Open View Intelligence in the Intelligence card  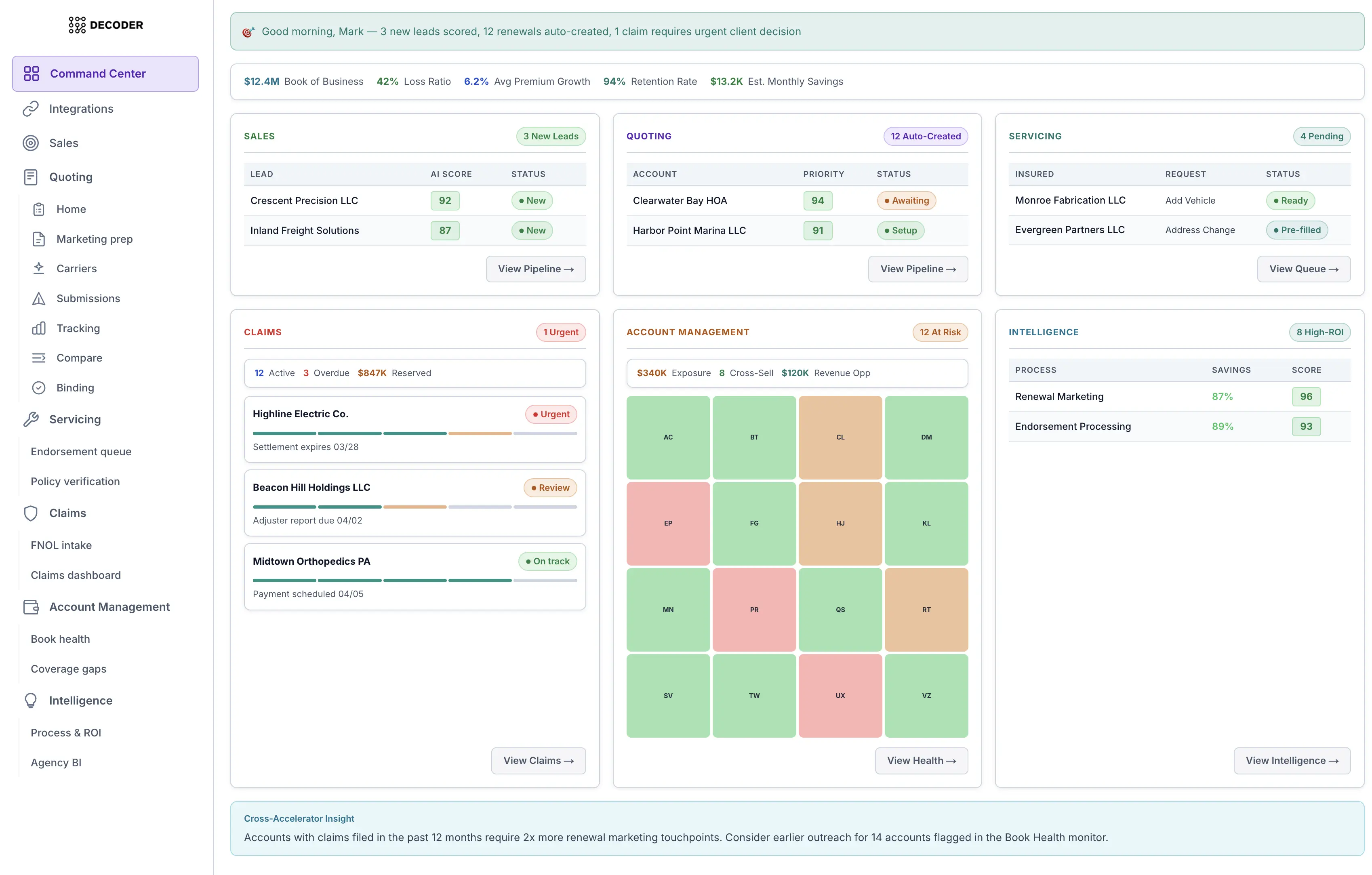[x=1292, y=761]
